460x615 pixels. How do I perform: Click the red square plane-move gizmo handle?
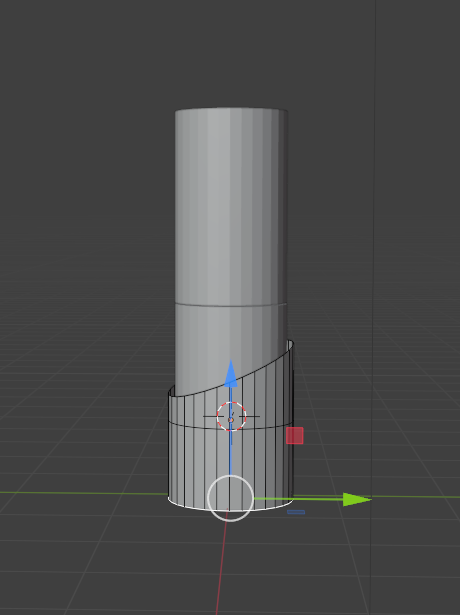click(295, 435)
